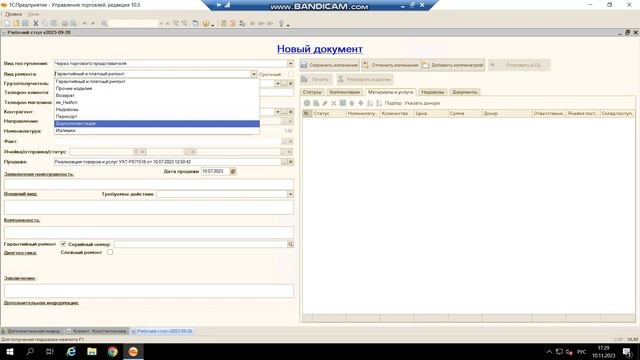Click the Cut scissors icon in main toolbar
Viewport: 640px width, 360px height.
point(36,24)
